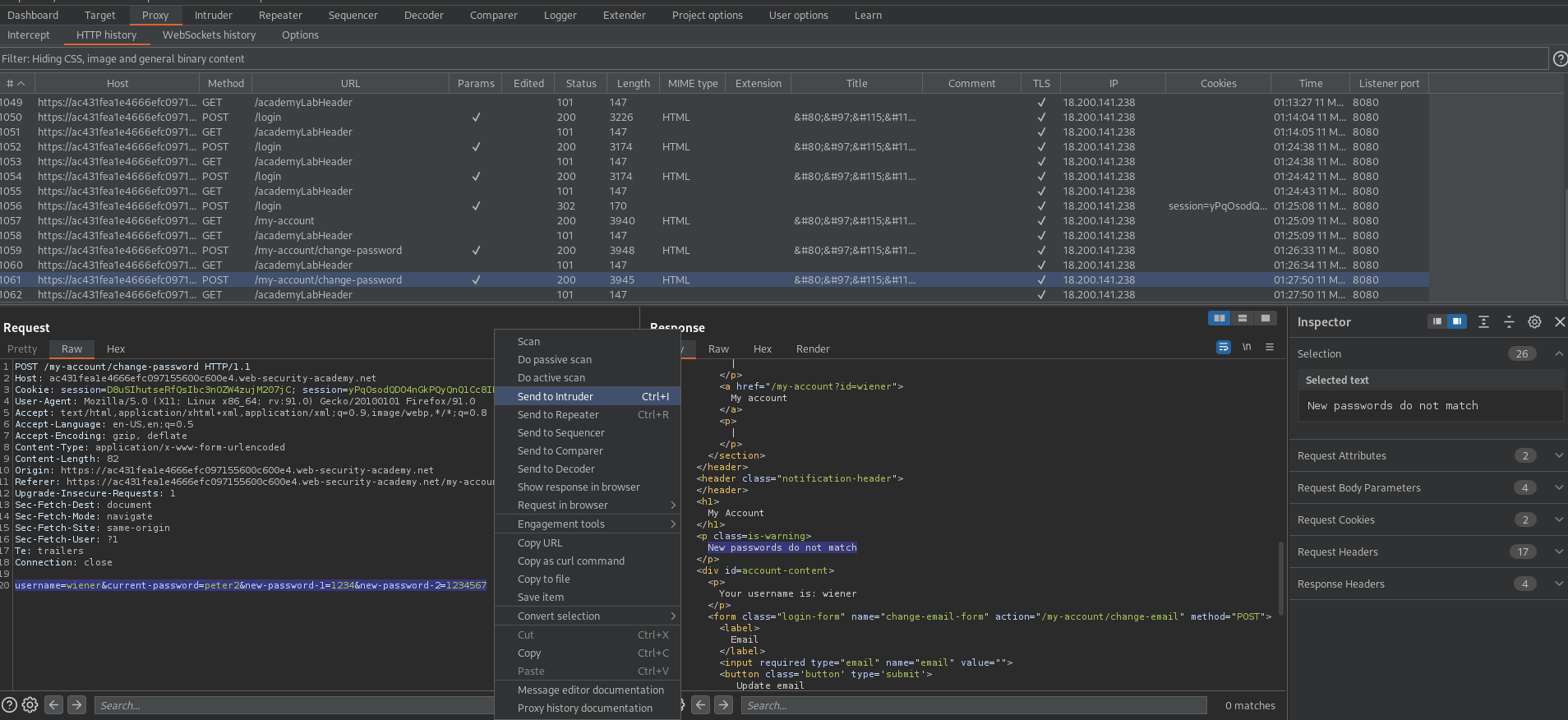Choose Send to Intruder in context menu
The width and height of the screenshot is (1568, 720).
[x=588, y=396]
